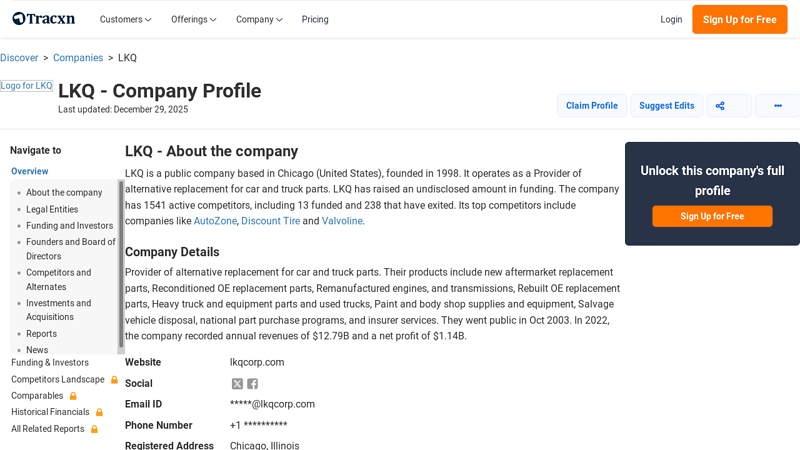Open LKQ's X (Twitter) social icon
Image resolution: width=800 pixels, height=450 pixels.
click(x=237, y=384)
